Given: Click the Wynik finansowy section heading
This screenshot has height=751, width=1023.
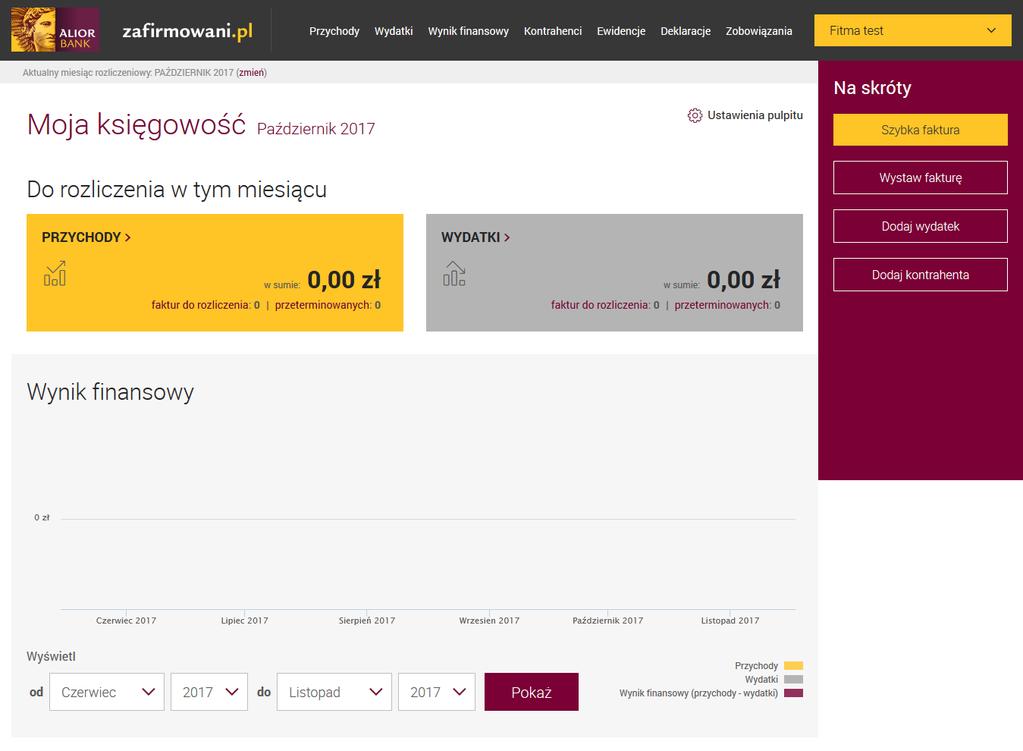Looking at the screenshot, I should [x=110, y=391].
